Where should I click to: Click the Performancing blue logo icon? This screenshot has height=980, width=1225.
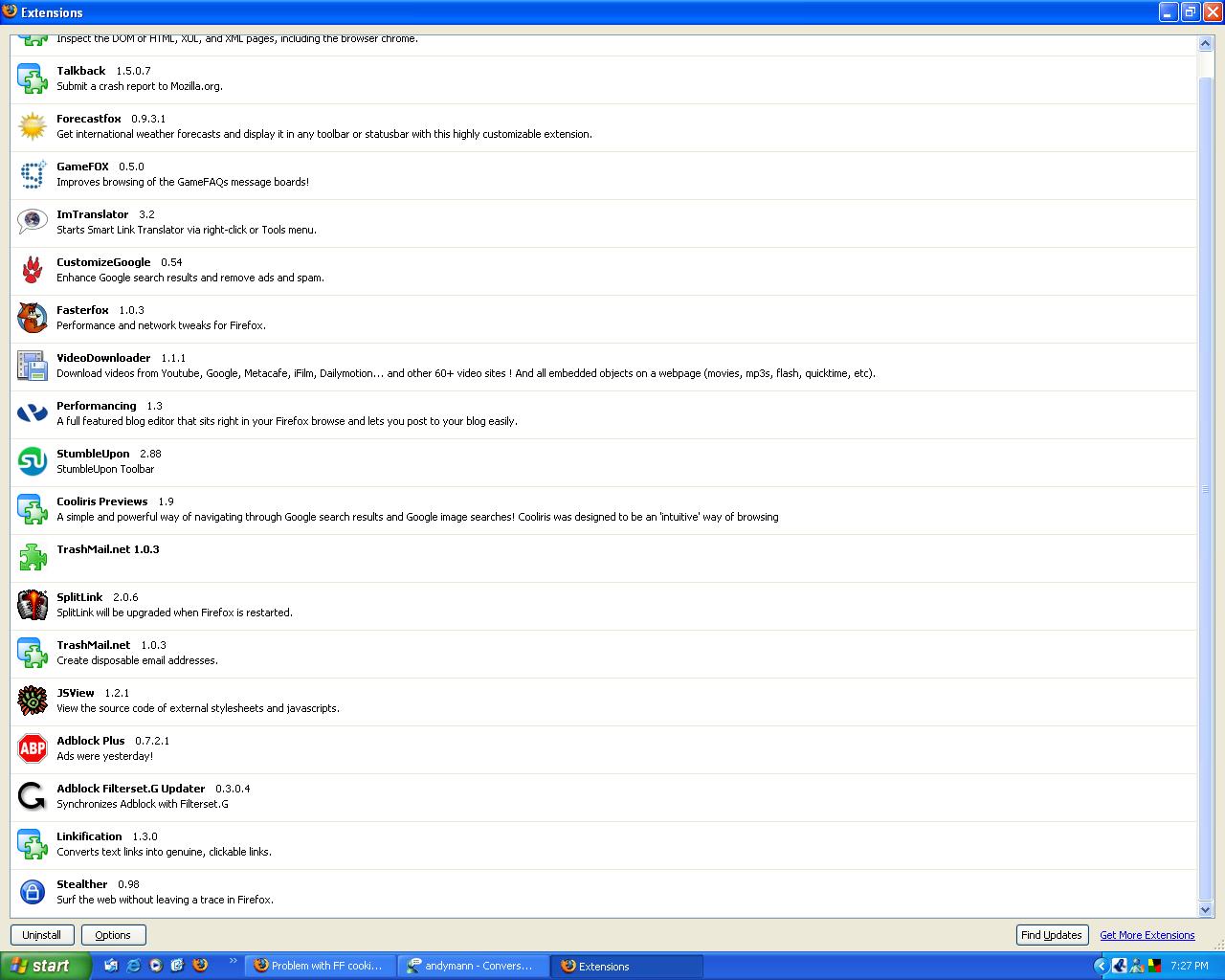click(33, 413)
